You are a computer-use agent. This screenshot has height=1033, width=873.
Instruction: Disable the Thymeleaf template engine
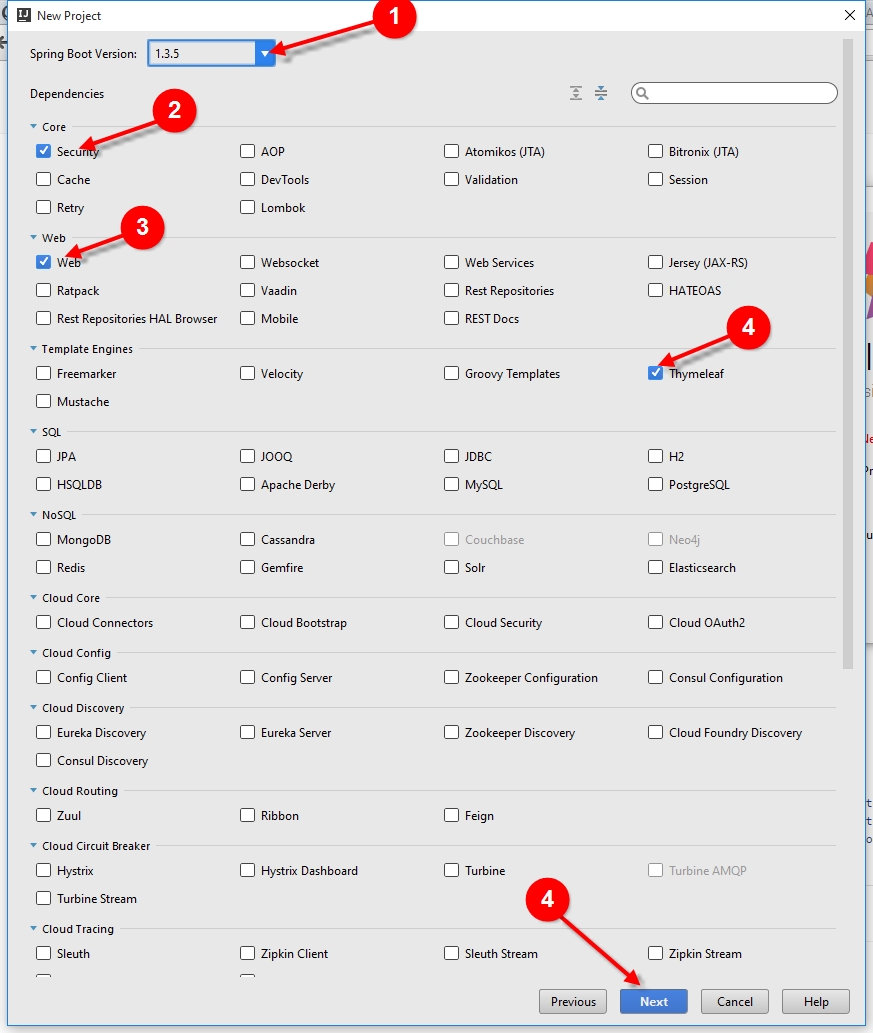point(656,373)
